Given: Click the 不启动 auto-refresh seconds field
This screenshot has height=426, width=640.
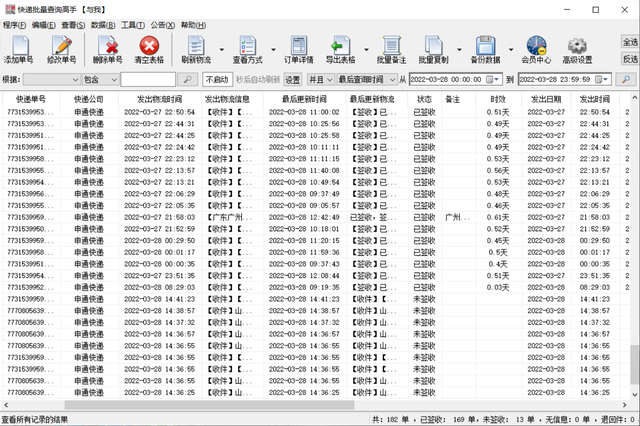Looking at the screenshot, I should (217, 79).
